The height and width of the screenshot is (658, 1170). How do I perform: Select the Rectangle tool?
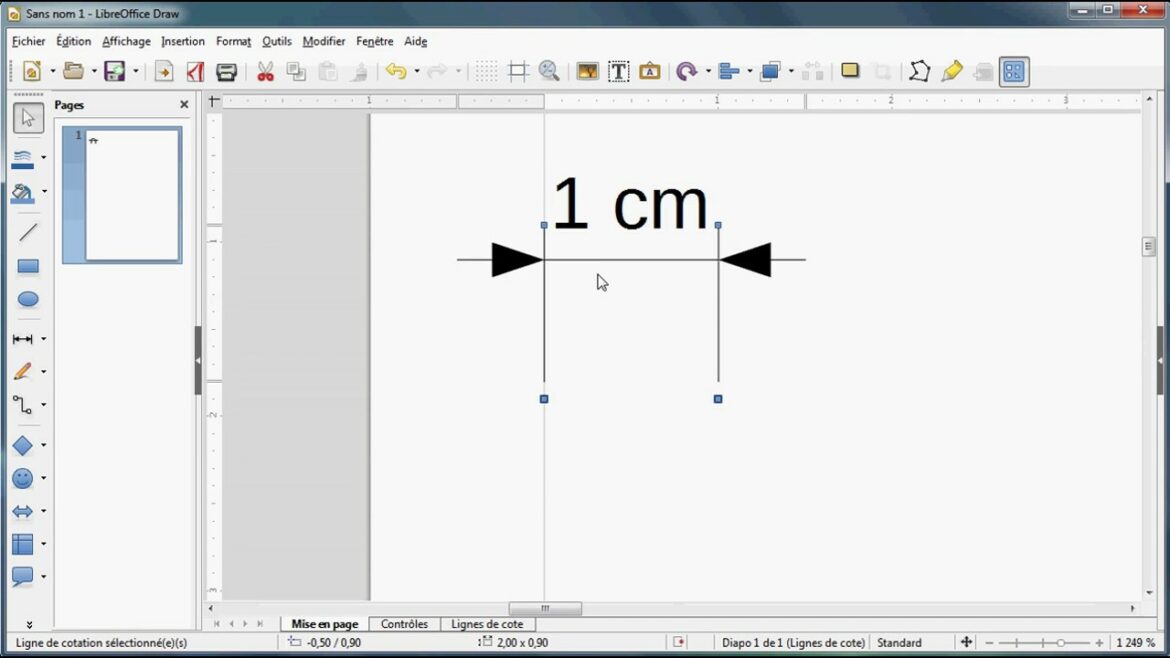[x=28, y=265]
